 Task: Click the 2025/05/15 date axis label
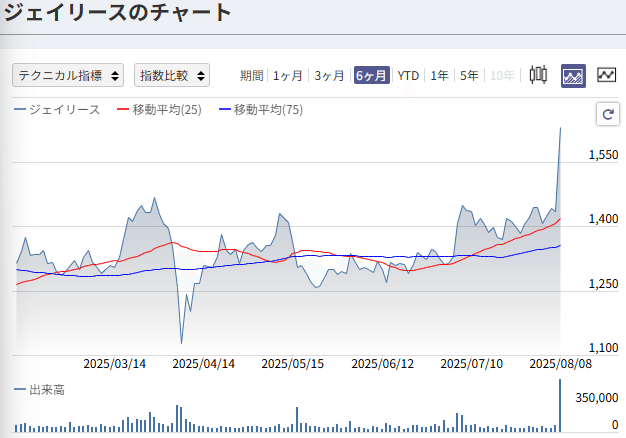(x=293, y=364)
